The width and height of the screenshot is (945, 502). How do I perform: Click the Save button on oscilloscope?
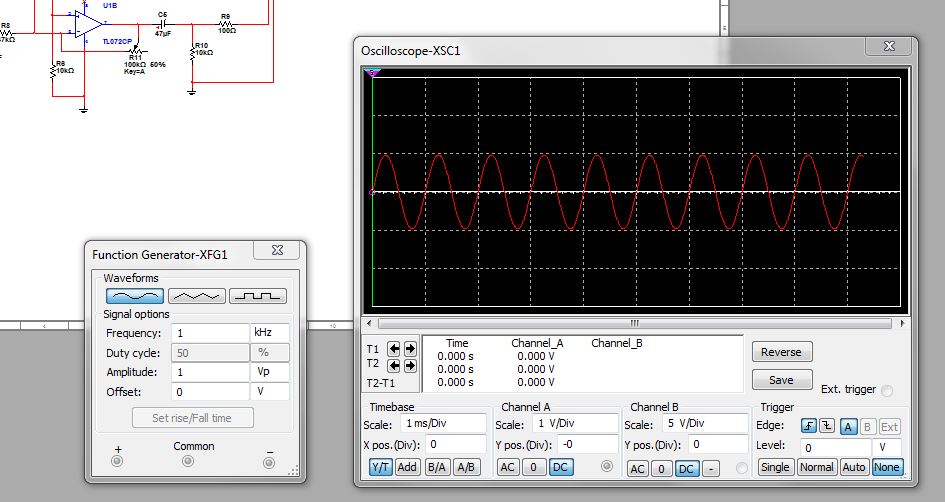pyautogui.click(x=782, y=380)
